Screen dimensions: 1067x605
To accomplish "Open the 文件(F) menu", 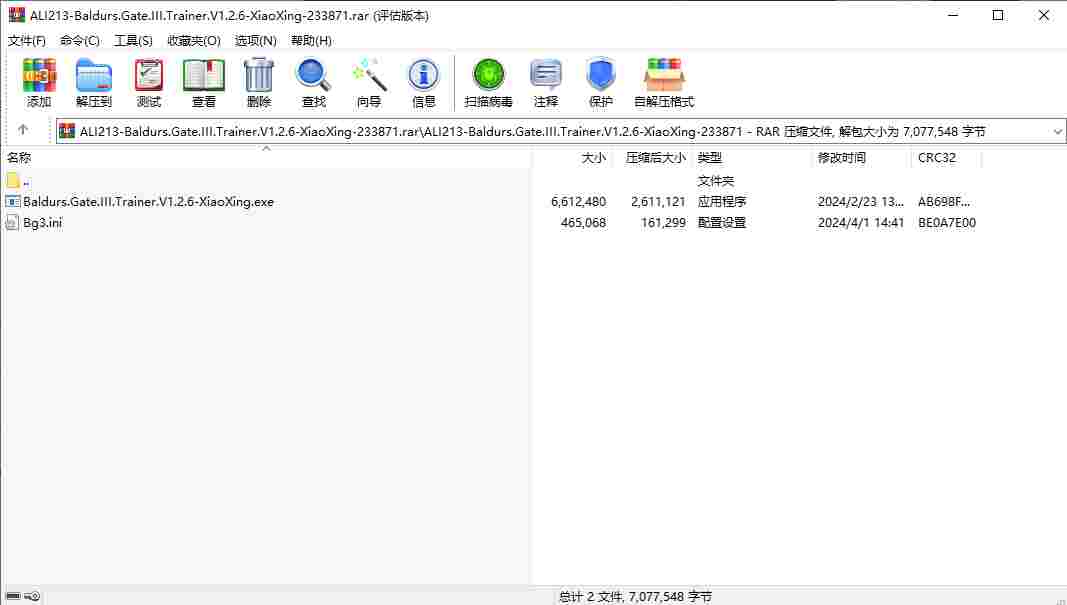I will [27, 41].
